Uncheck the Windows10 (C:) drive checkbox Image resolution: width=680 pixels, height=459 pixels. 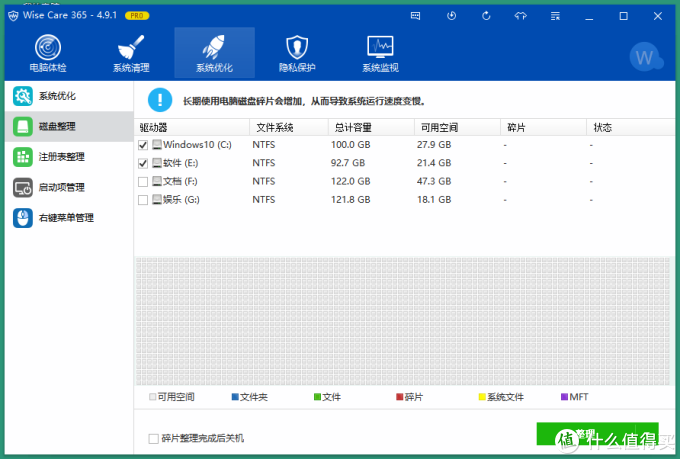click(x=143, y=145)
